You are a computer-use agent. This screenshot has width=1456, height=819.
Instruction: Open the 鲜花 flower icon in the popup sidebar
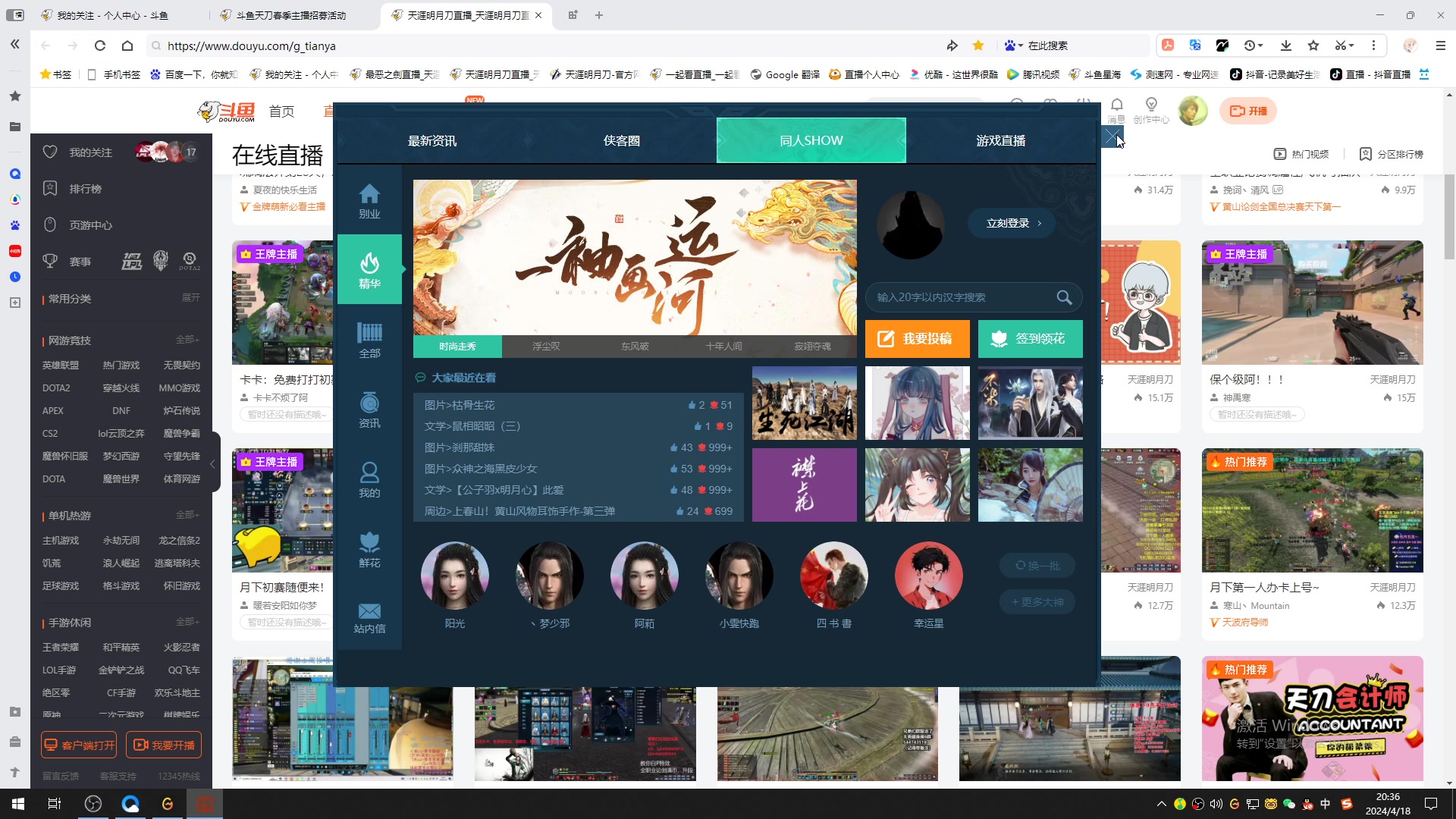369,549
